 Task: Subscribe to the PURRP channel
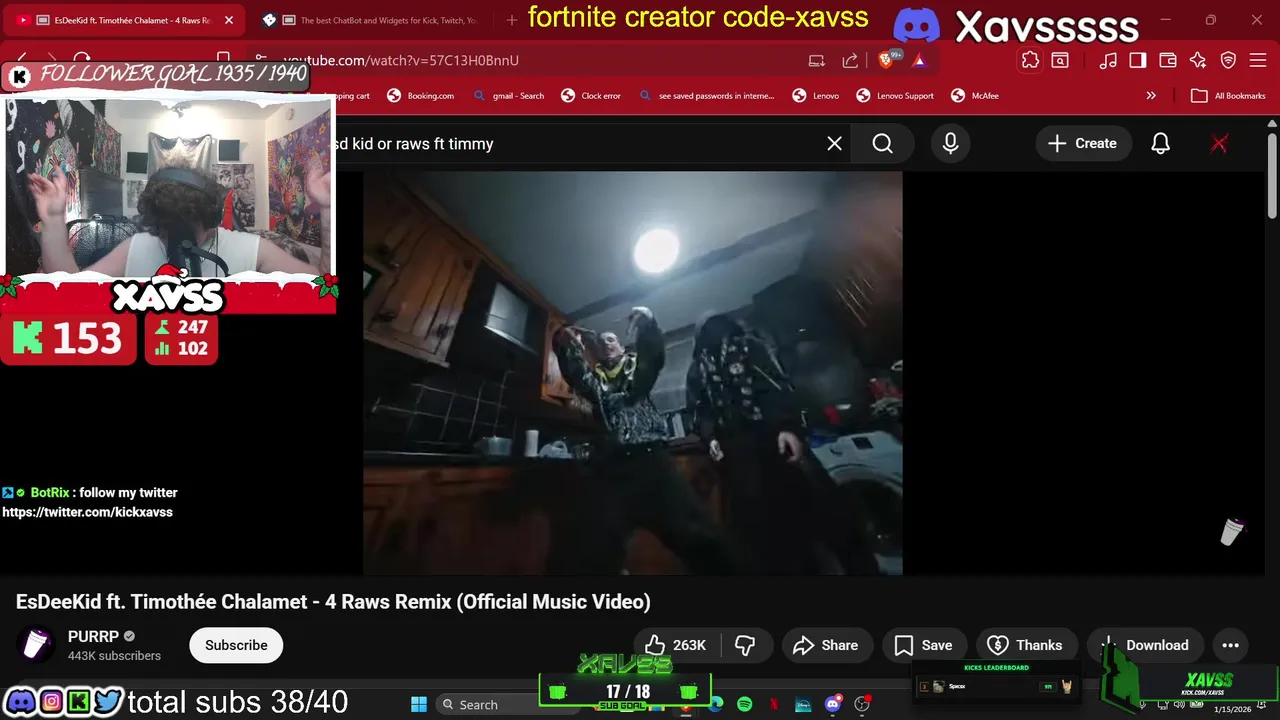[236, 645]
